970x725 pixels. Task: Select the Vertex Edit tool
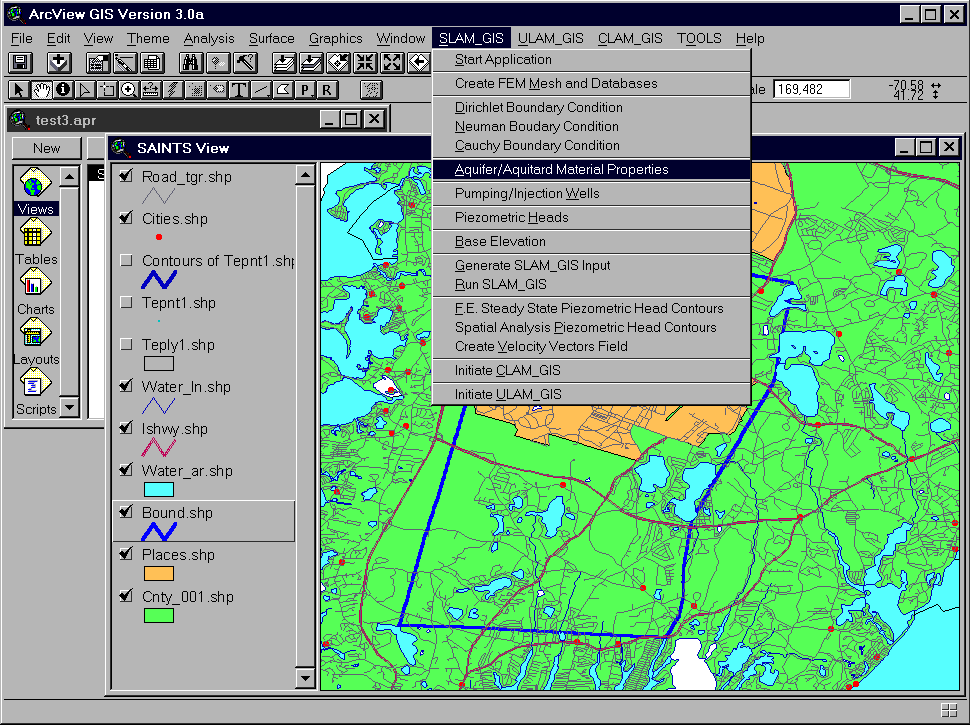click(85, 90)
